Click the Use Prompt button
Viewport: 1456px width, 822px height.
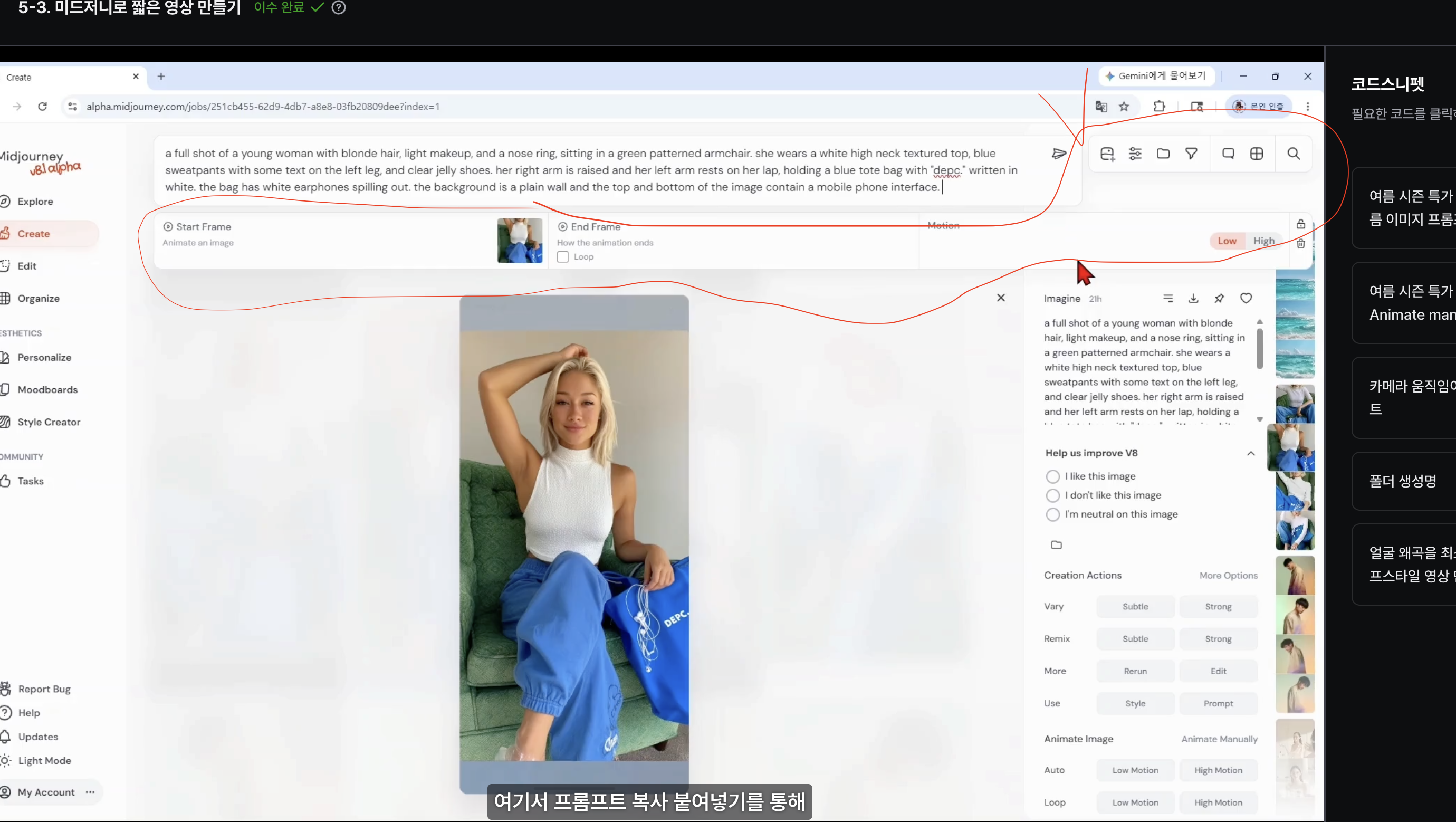tap(1218, 703)
